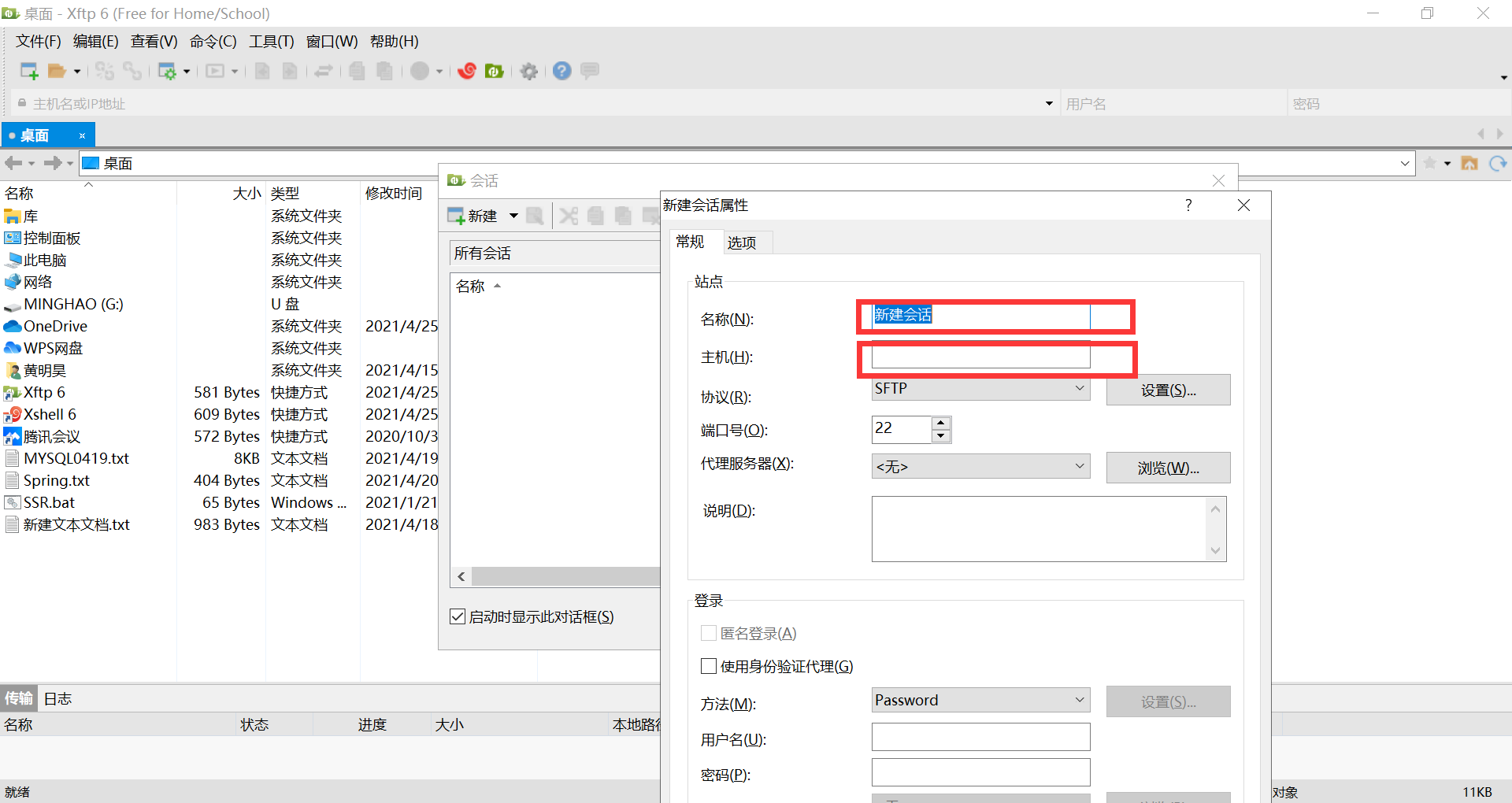Select MYSQL0419.txt in file list

click(x=76, y=458)
